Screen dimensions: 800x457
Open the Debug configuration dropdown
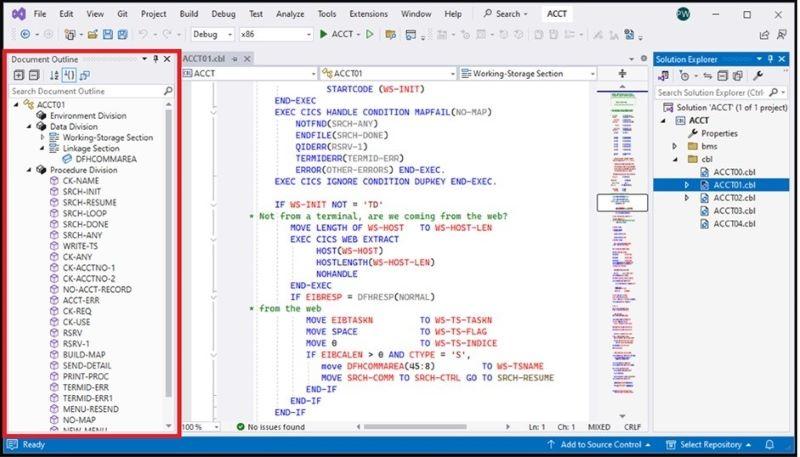[230, 35]
